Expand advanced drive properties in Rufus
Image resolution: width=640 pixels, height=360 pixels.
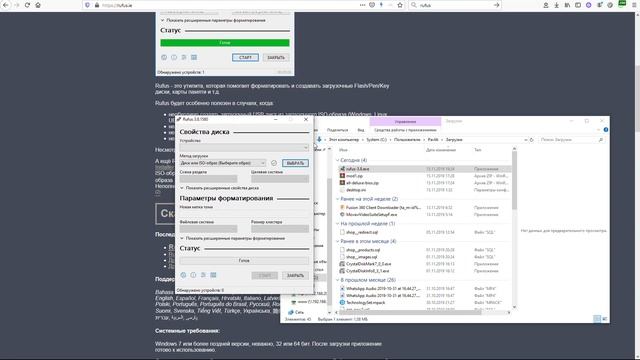coord(220,188)
